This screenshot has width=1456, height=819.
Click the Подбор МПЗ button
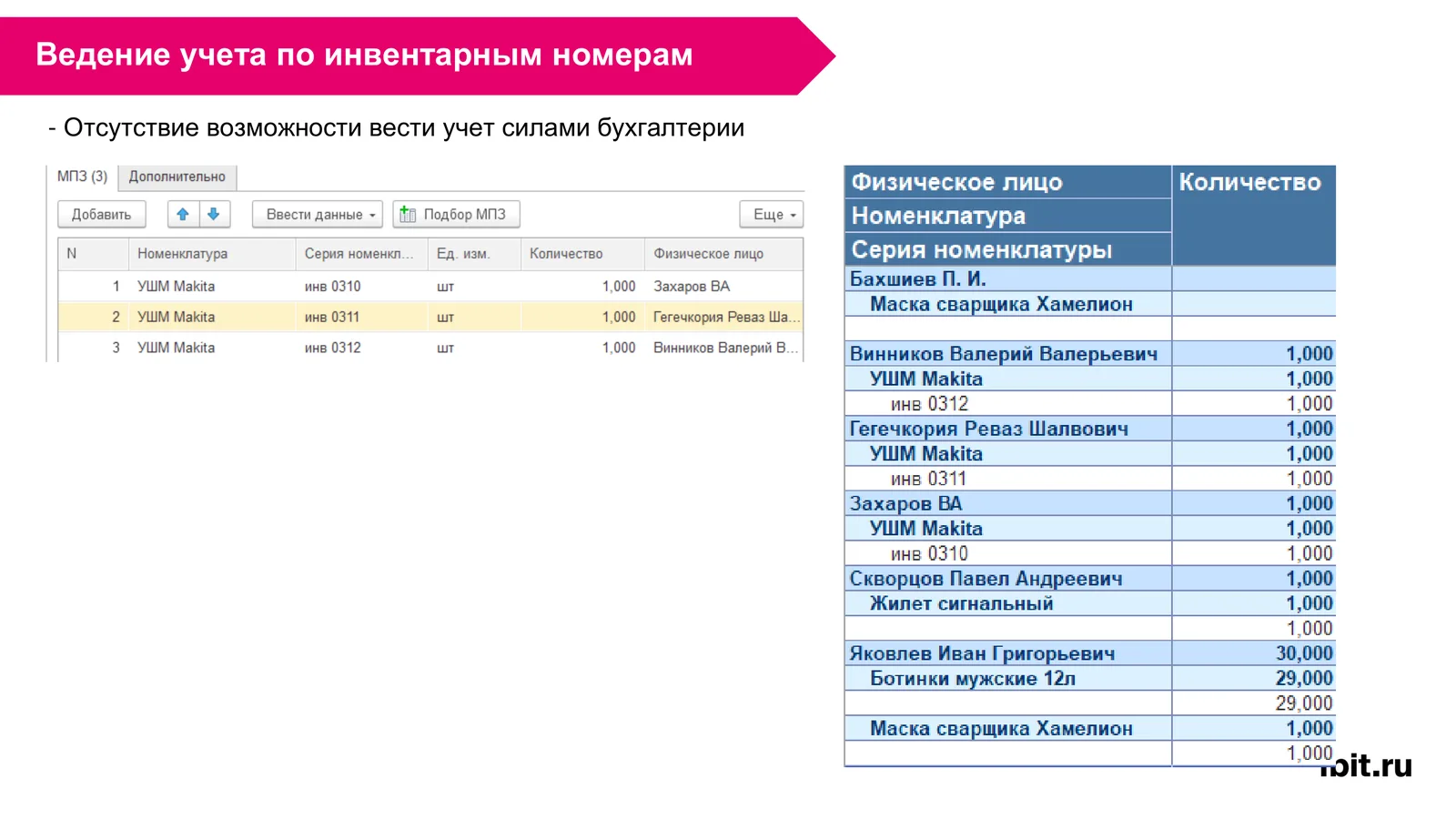(456, 215)
